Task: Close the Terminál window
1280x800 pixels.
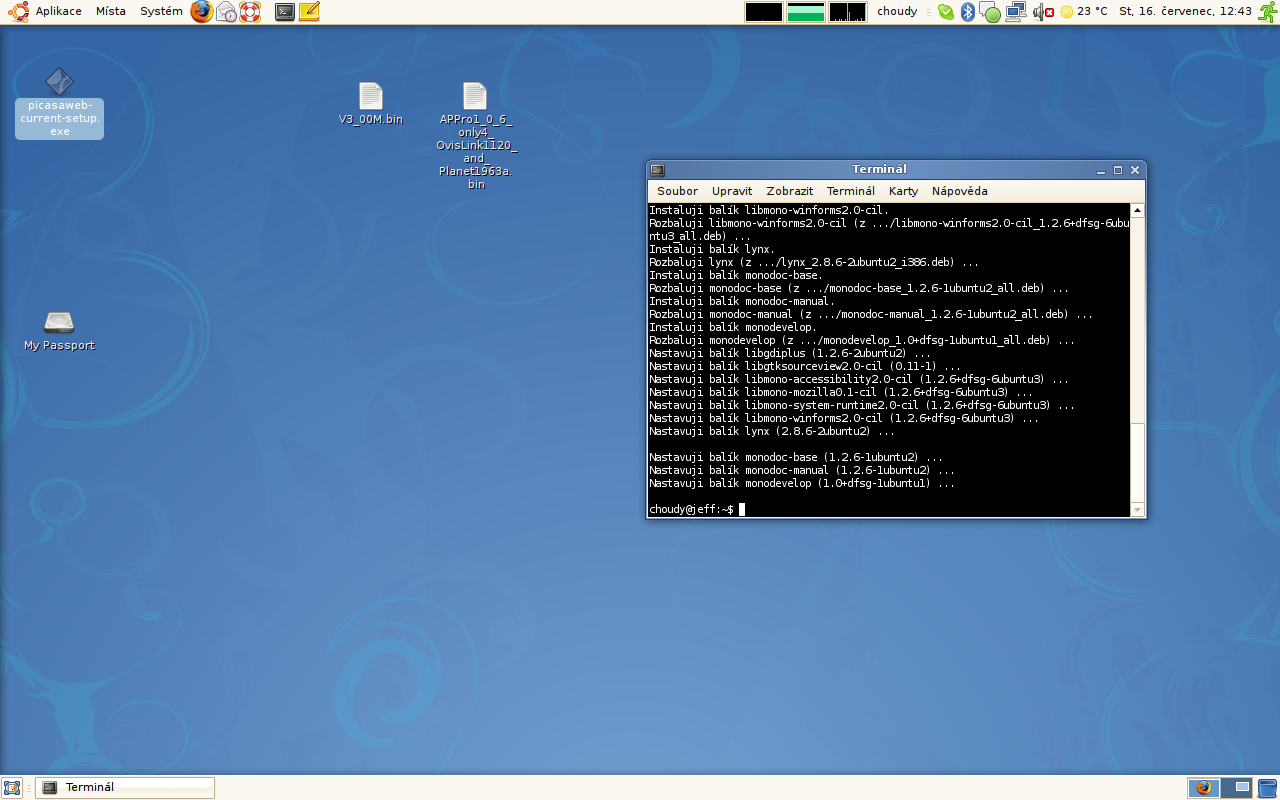Action: [x=1135, y=171]
